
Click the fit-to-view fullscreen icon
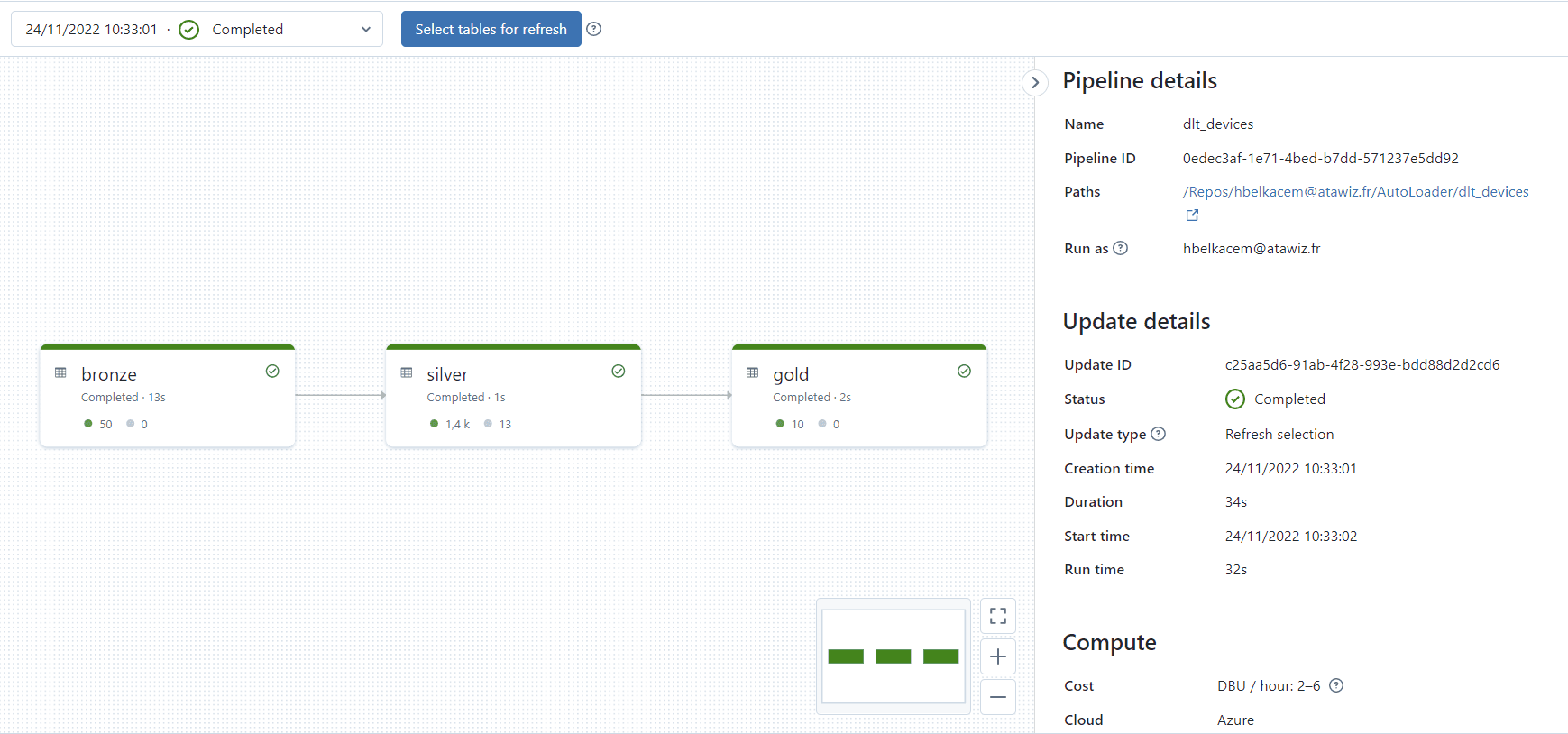coord(997,616)
